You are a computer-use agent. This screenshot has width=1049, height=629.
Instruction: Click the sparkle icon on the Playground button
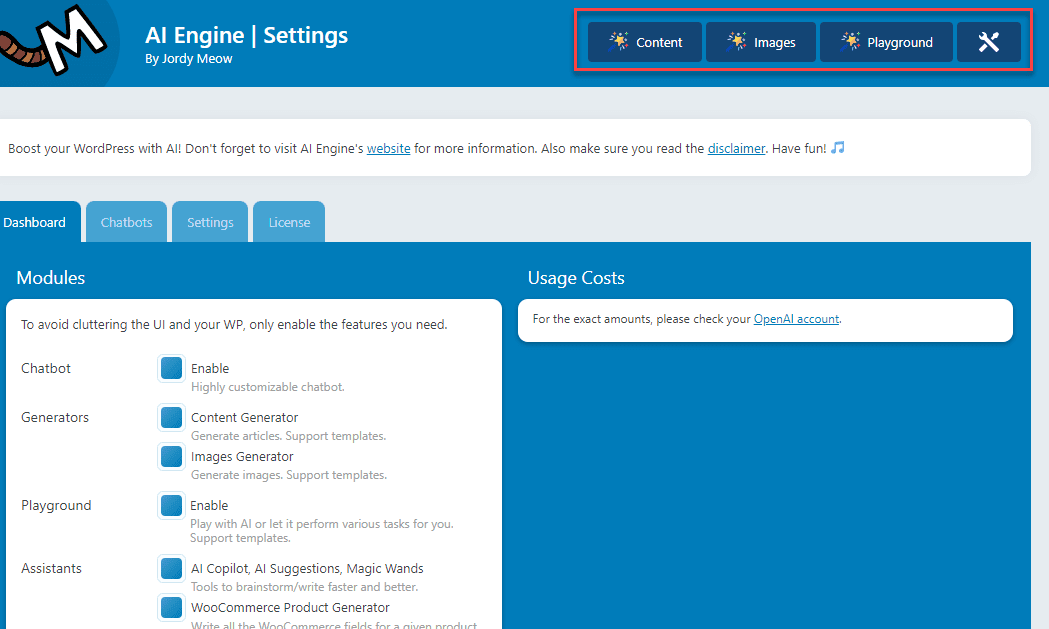pos(851,42)
